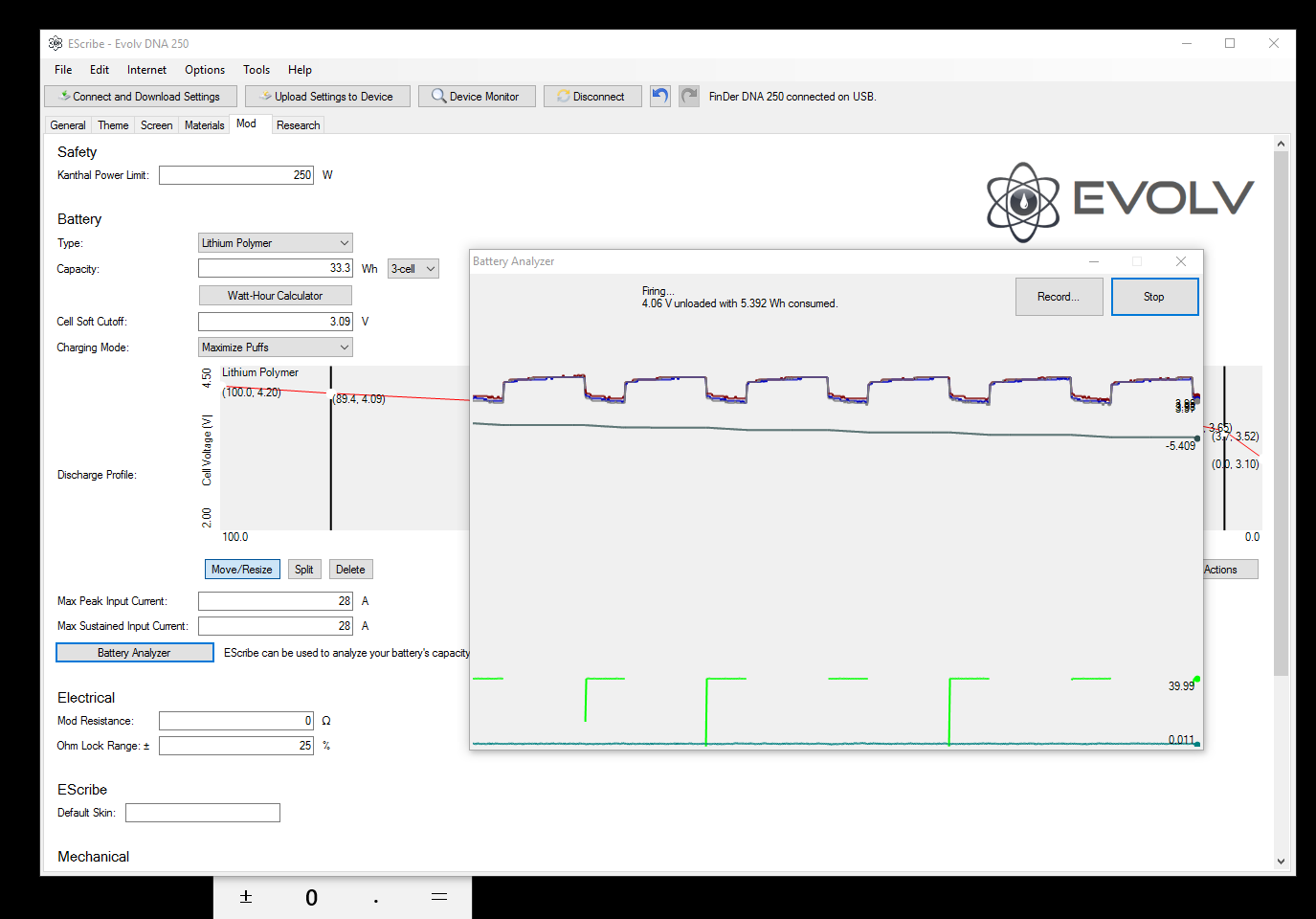The height and width of the screenshot is (919, 1316).
Task: Expand the battery Type dropdown
Action: [275, 243]
